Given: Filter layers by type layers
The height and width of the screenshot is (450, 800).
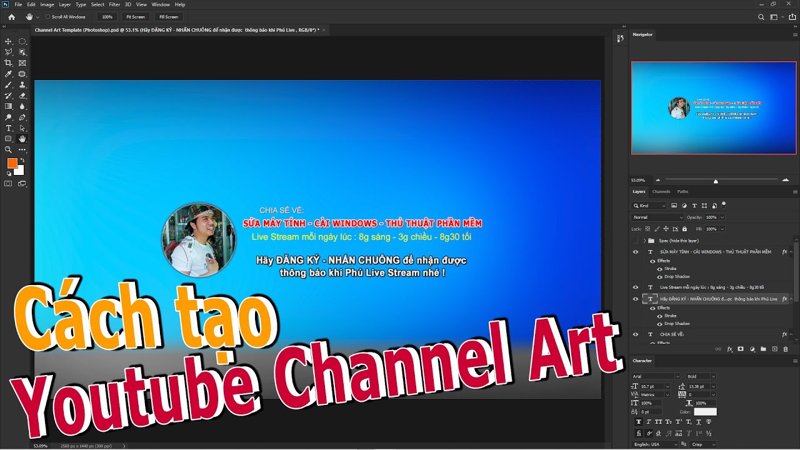Looking at the screenshot, I should (x=694, y=206).
